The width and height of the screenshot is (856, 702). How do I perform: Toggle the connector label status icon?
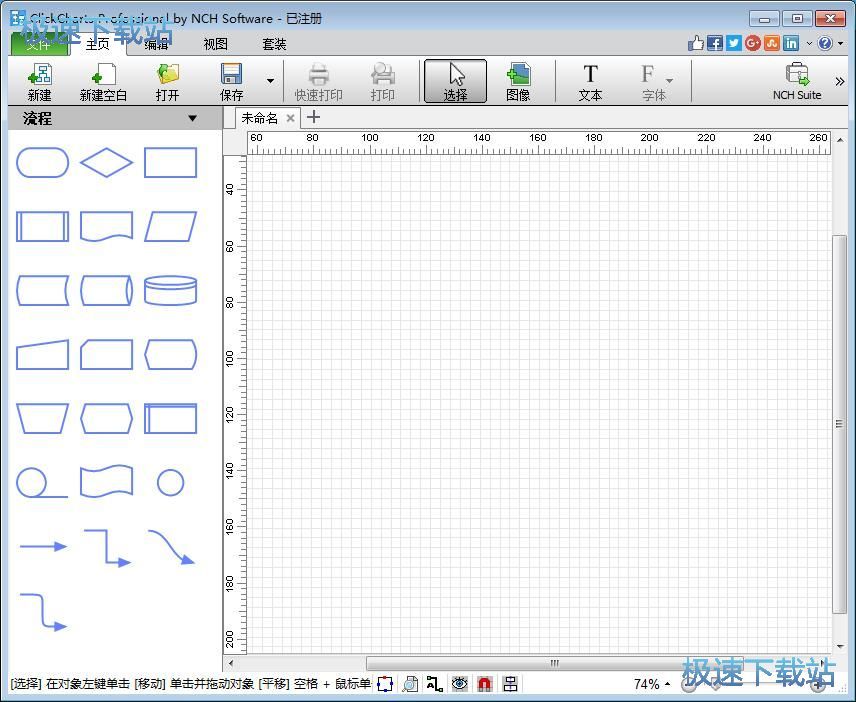435,683
